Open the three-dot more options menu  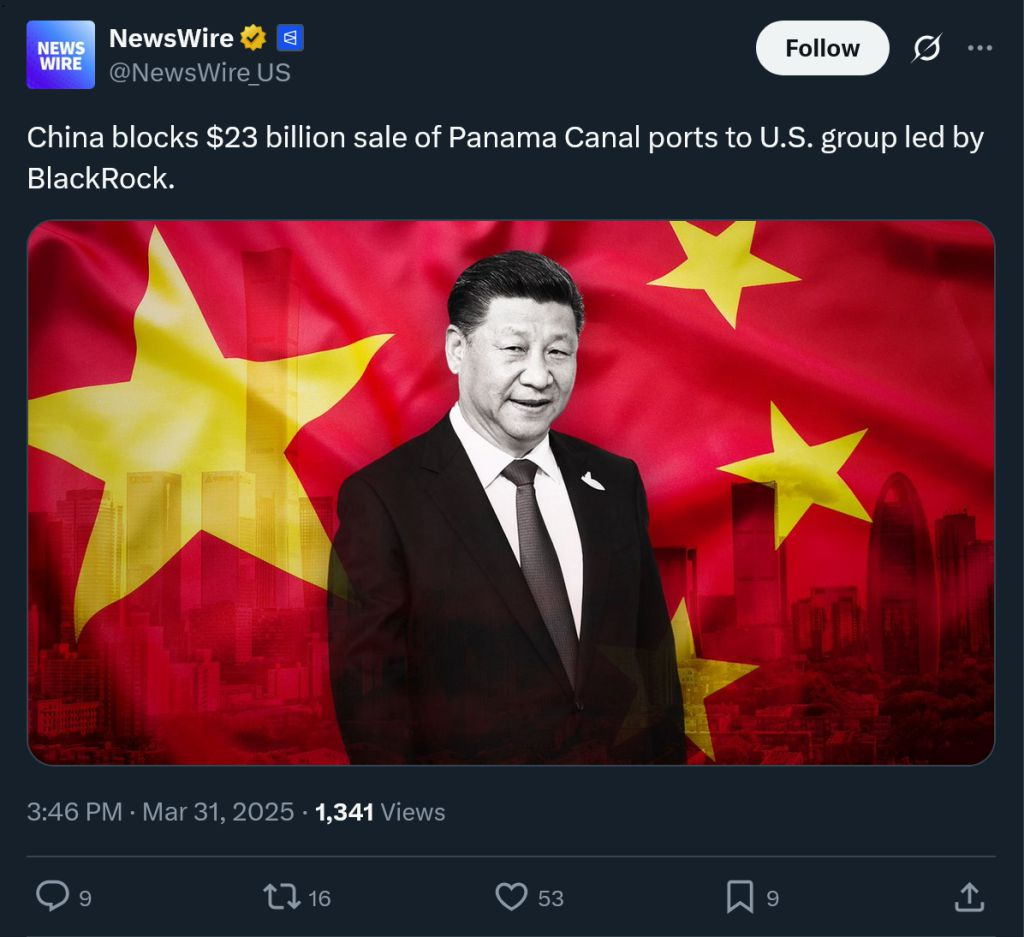[x=980, y=48]
